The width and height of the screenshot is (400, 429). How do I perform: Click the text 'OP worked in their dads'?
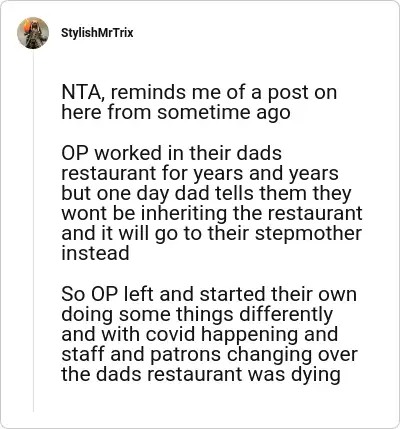172,153
